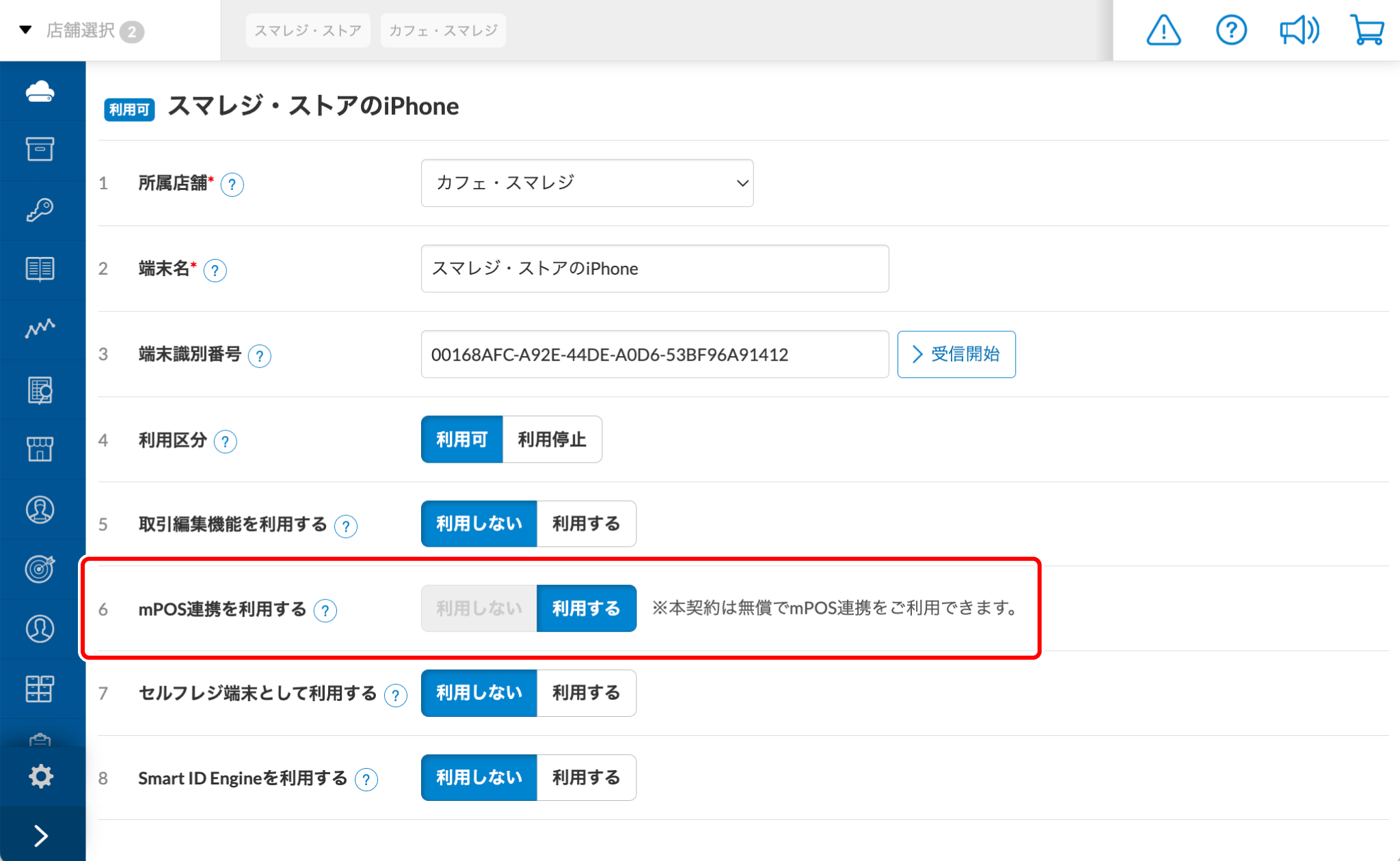
Task: Open the archive box sidebar icon
Action: click(x=40, y=149)
